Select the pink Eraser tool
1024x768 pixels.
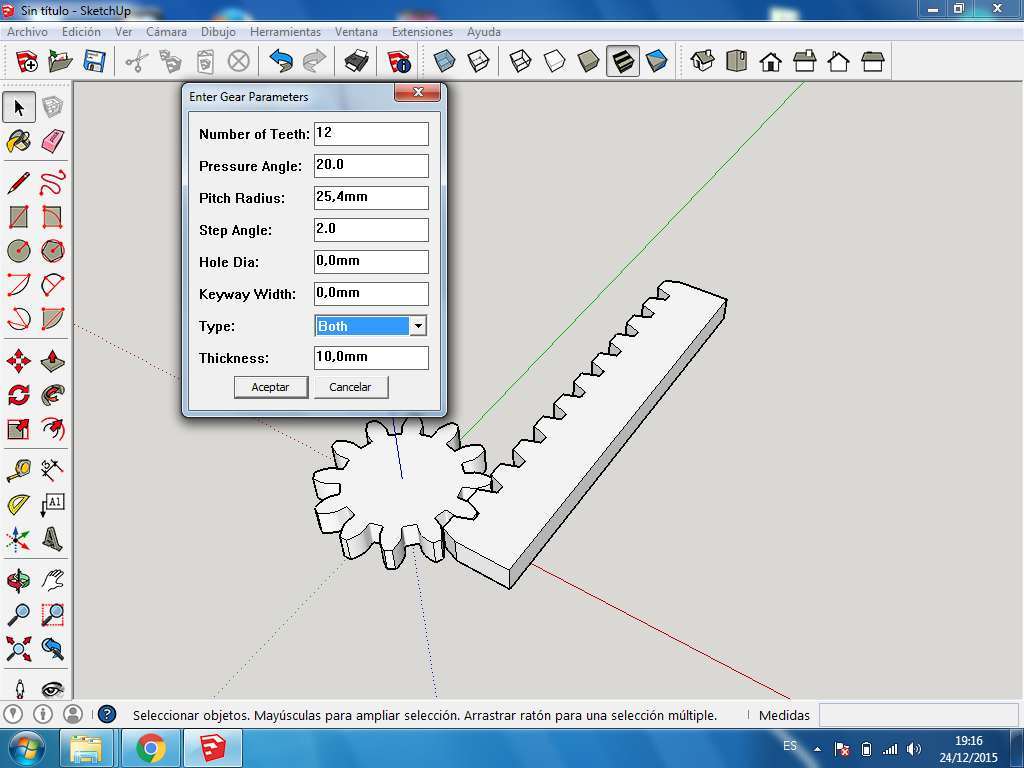tap(52, 141)
